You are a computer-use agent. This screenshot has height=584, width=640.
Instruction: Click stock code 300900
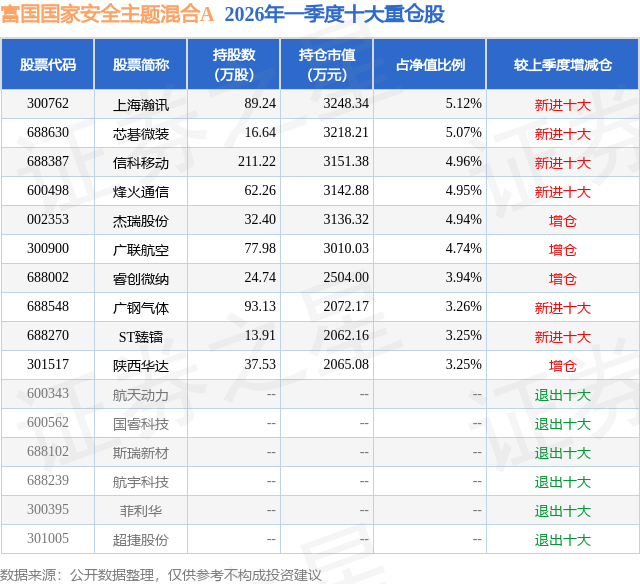point(48,249)
